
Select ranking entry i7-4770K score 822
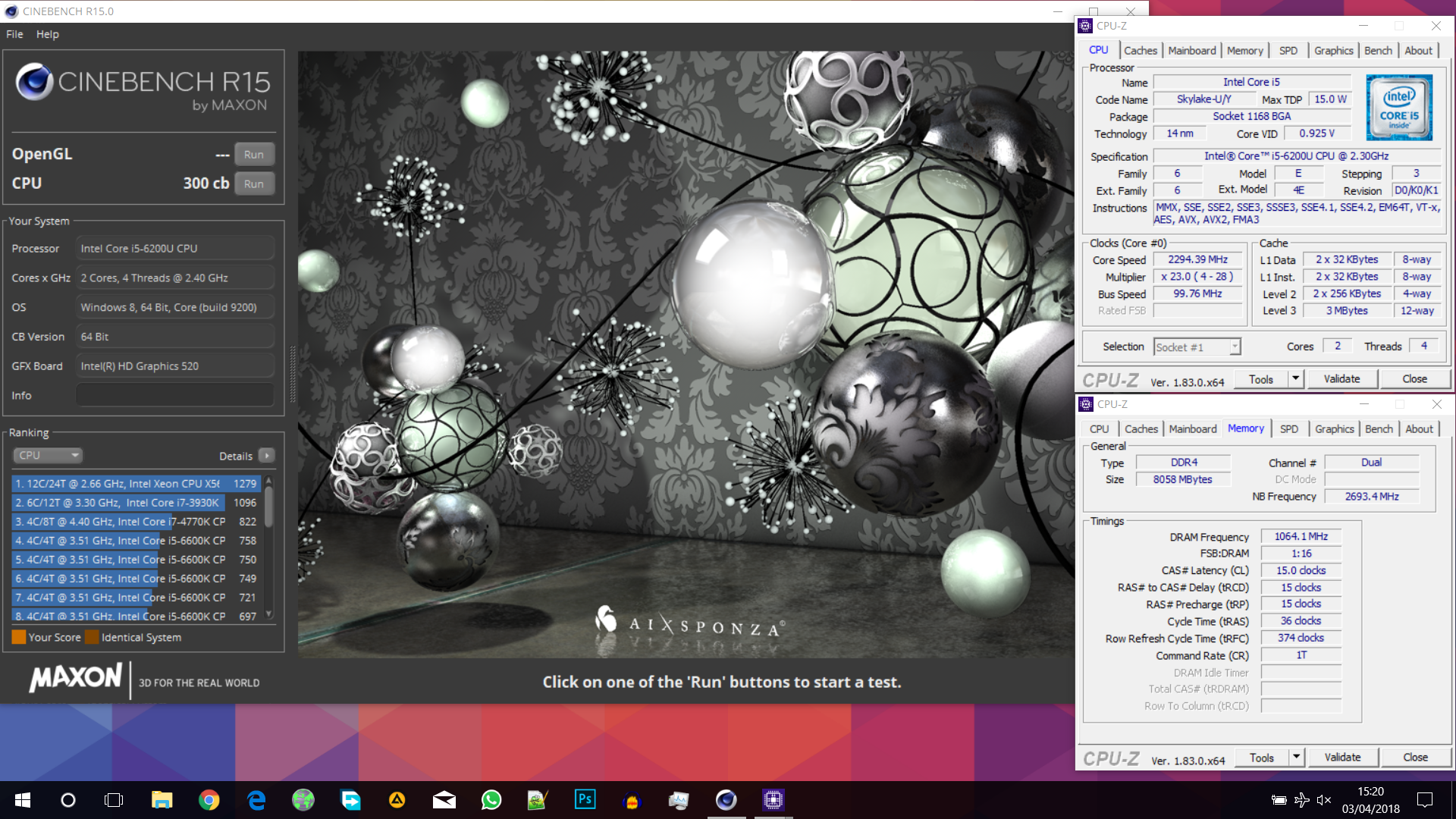(x=136, y=521)
